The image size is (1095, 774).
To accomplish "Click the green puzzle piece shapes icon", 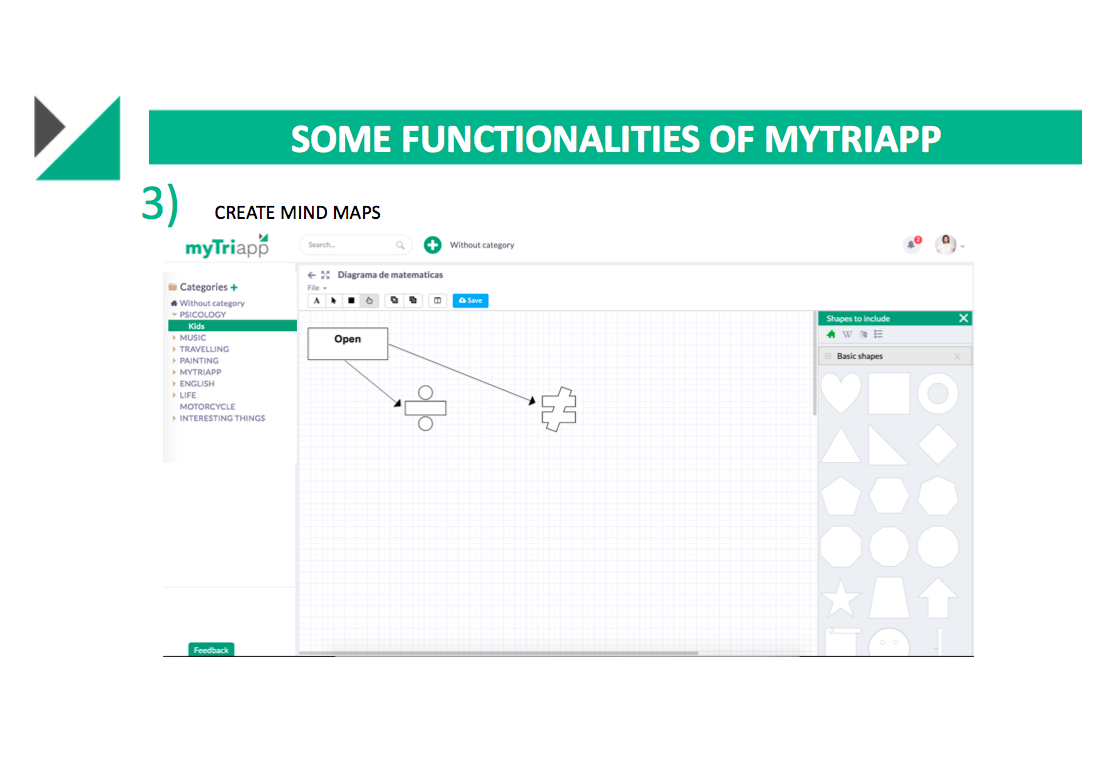I will (x=831, y=335).
